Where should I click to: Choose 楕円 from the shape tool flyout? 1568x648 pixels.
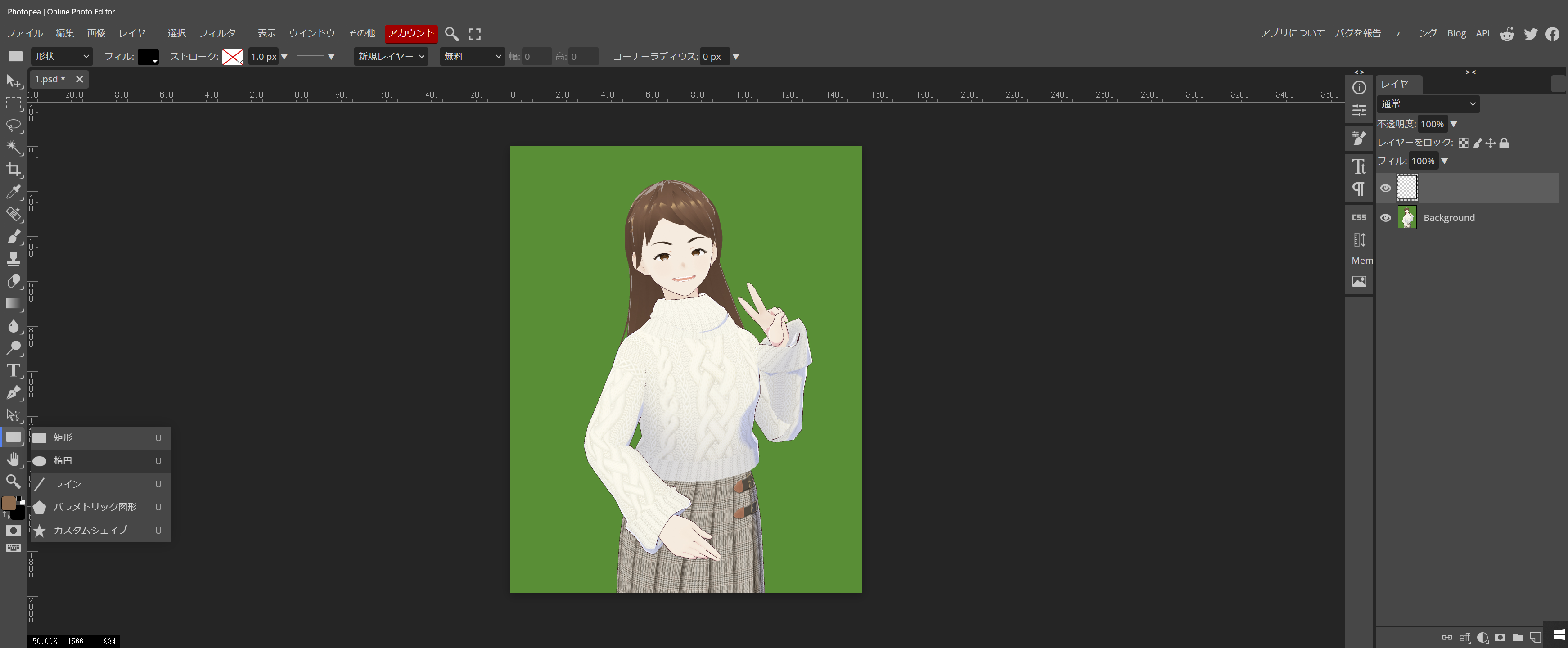coord(63,461)
